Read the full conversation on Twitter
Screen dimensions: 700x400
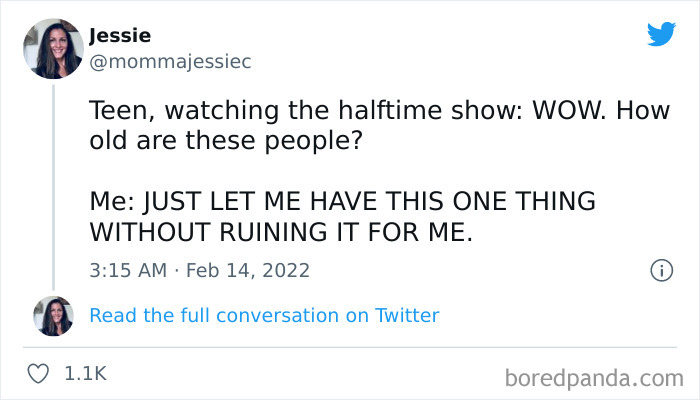264,316
